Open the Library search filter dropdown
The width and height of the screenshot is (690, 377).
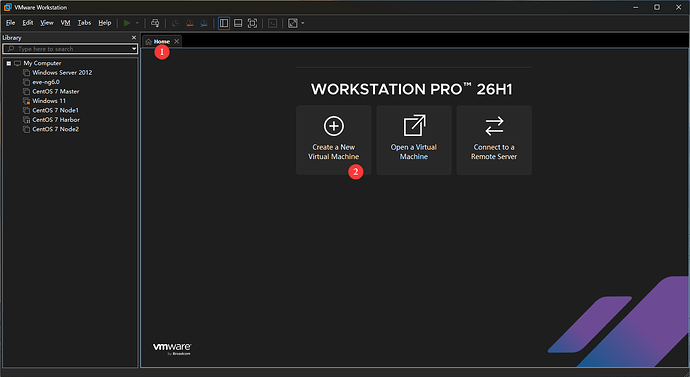tap(134, 49)
